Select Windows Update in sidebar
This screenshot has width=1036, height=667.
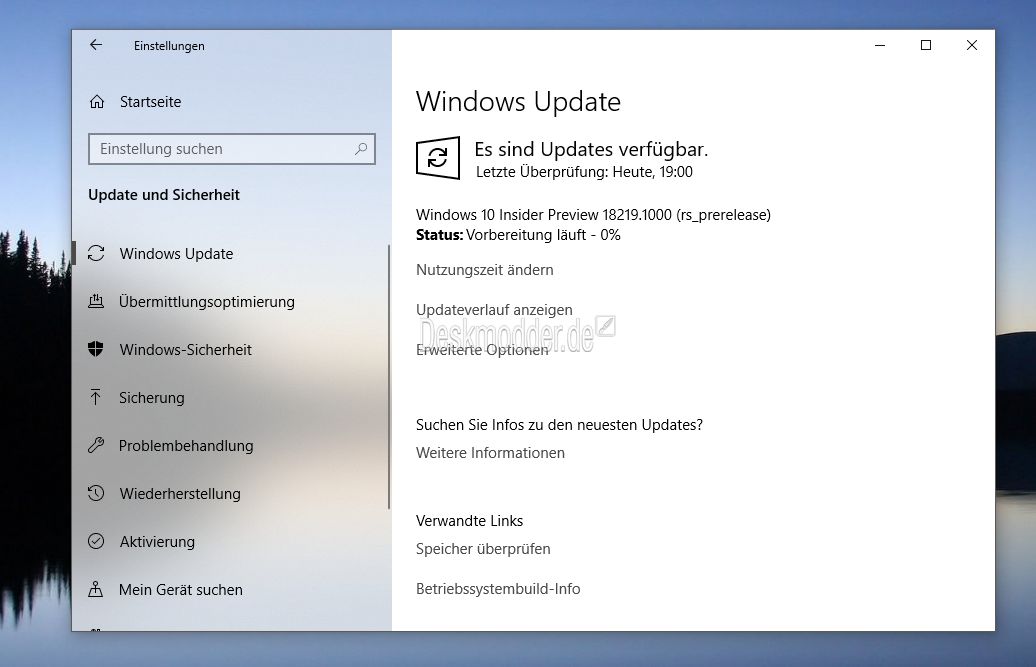[176, 254]
